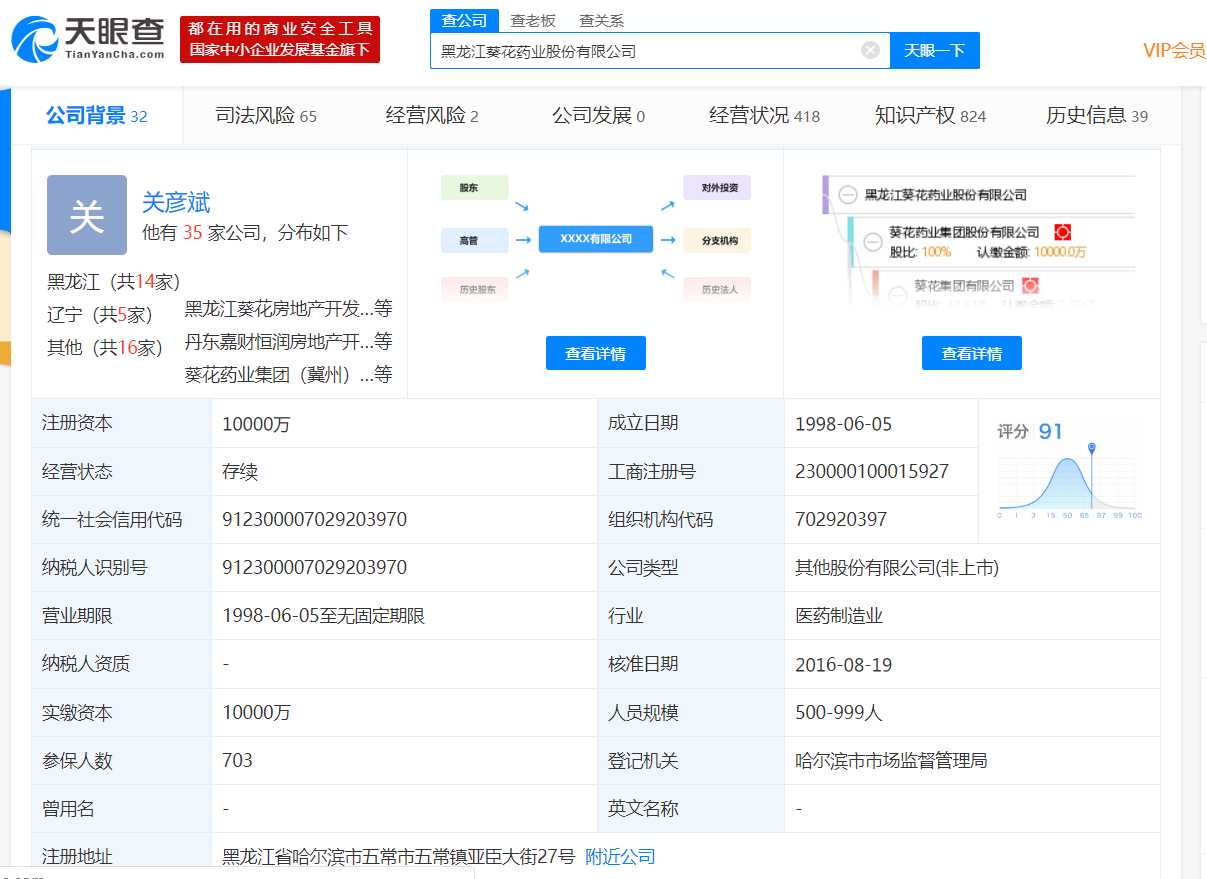Collapse 葵花药业集团股份有限公司 tree node
Image resolution: width=1207 pixels, height=879 pixels.
point(872,241)
